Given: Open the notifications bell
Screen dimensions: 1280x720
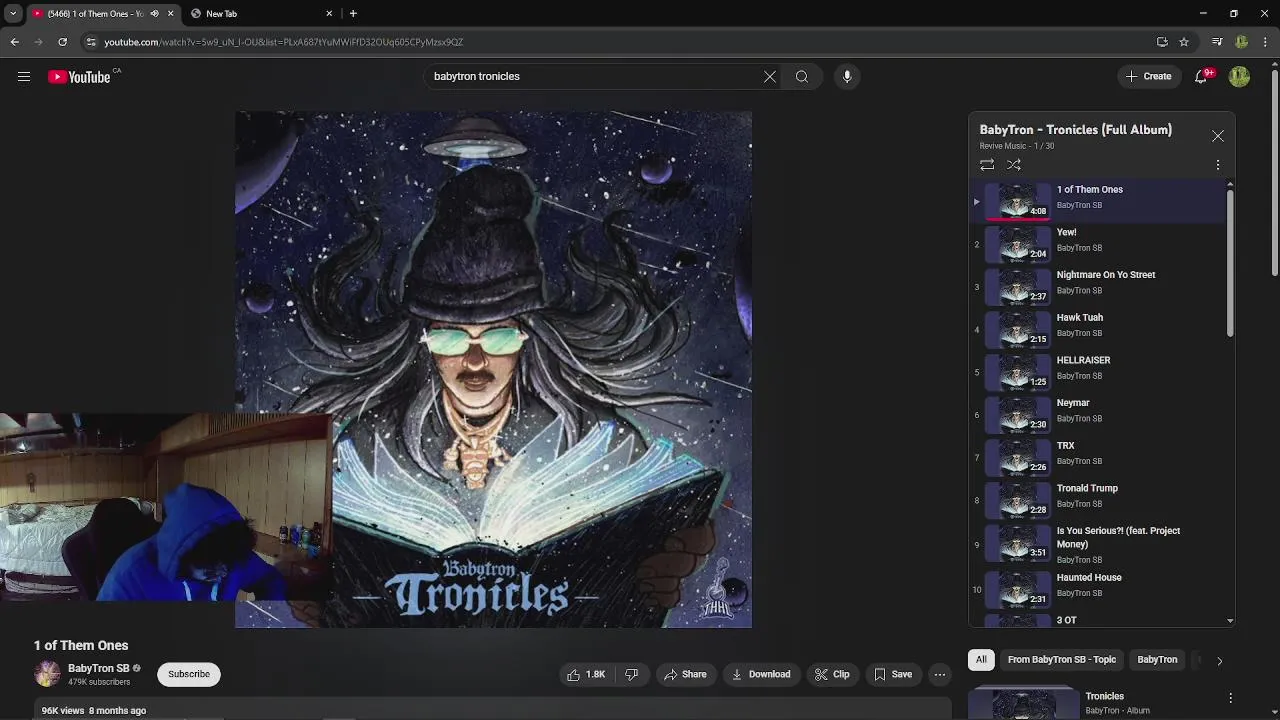Looking at the screenshot, I should [x=1201, y=76].
